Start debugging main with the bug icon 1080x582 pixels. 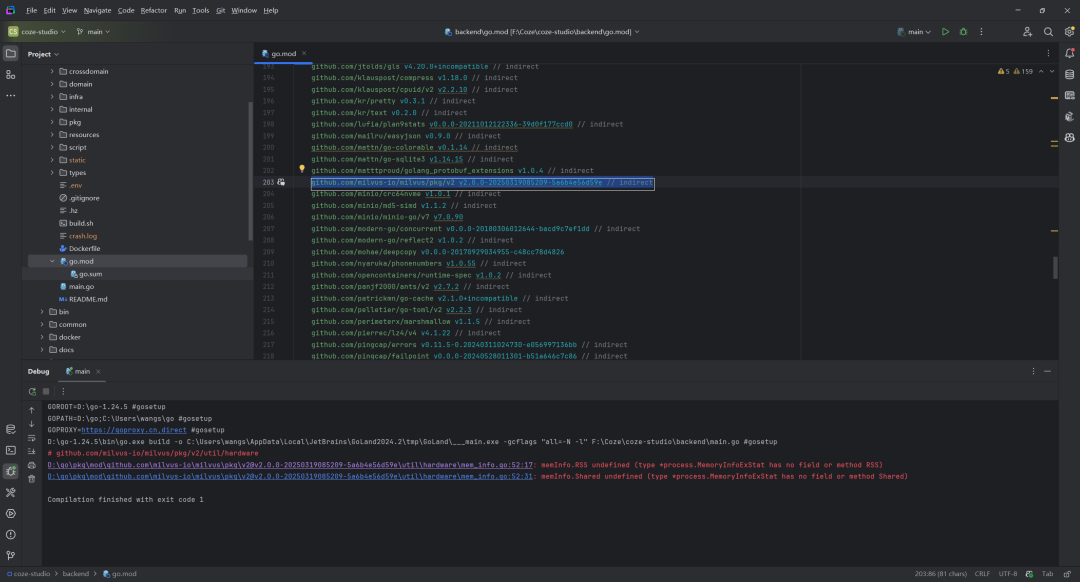(x=964, y=32)
